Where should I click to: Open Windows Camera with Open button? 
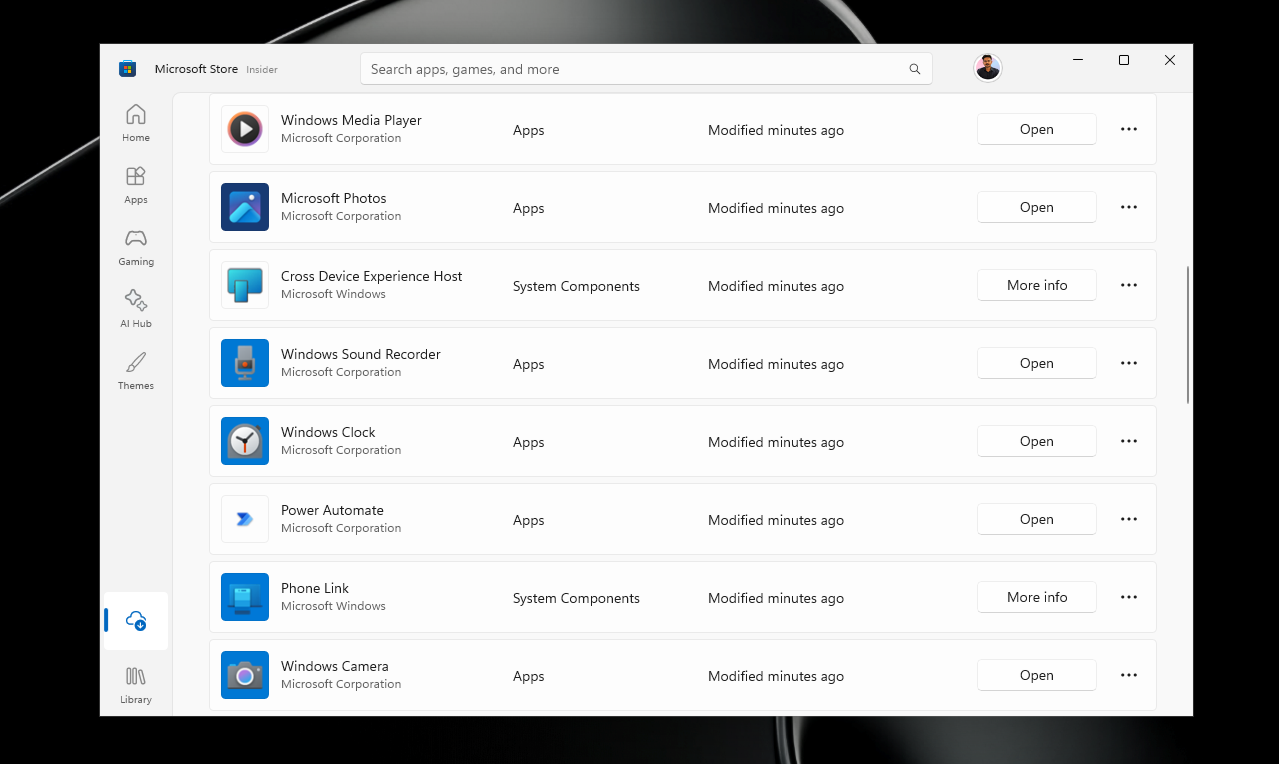point(1037,675)
